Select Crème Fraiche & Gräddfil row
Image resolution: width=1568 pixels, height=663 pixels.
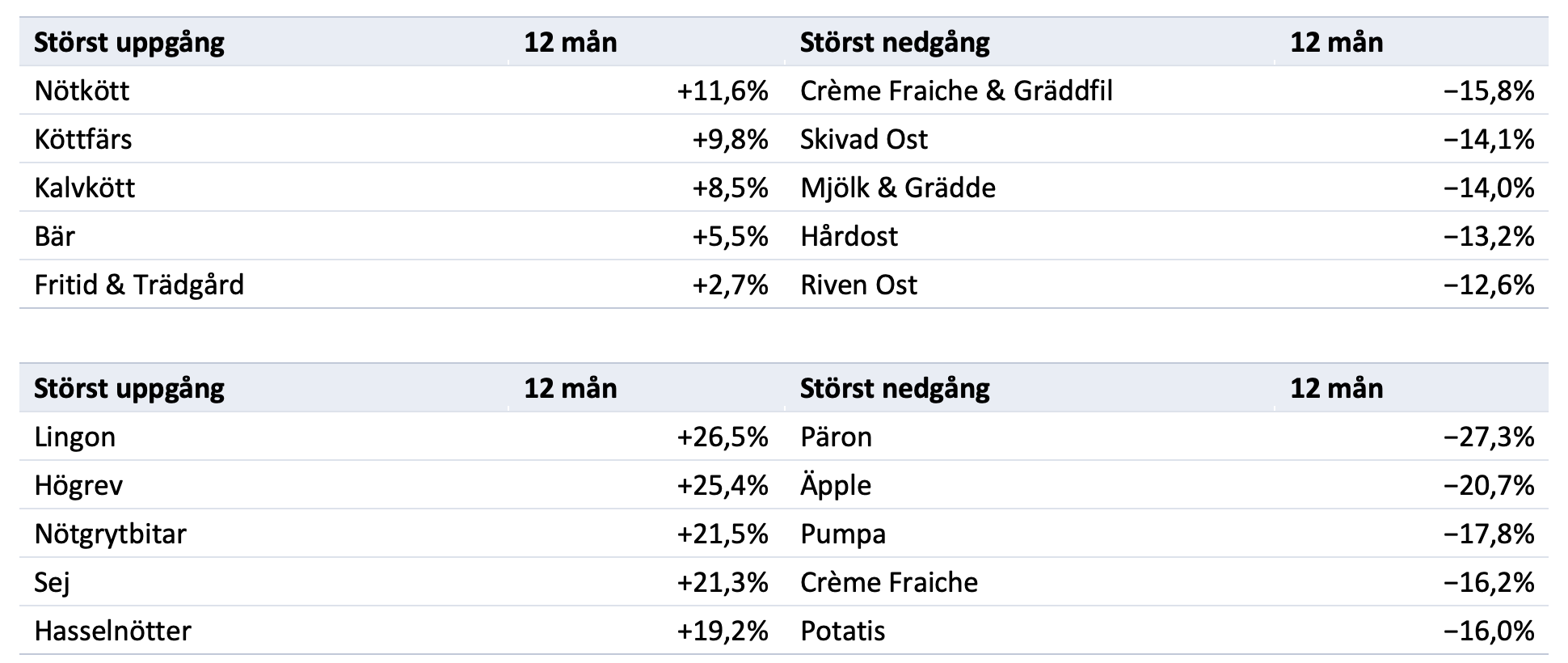click(x=956, y=91)
